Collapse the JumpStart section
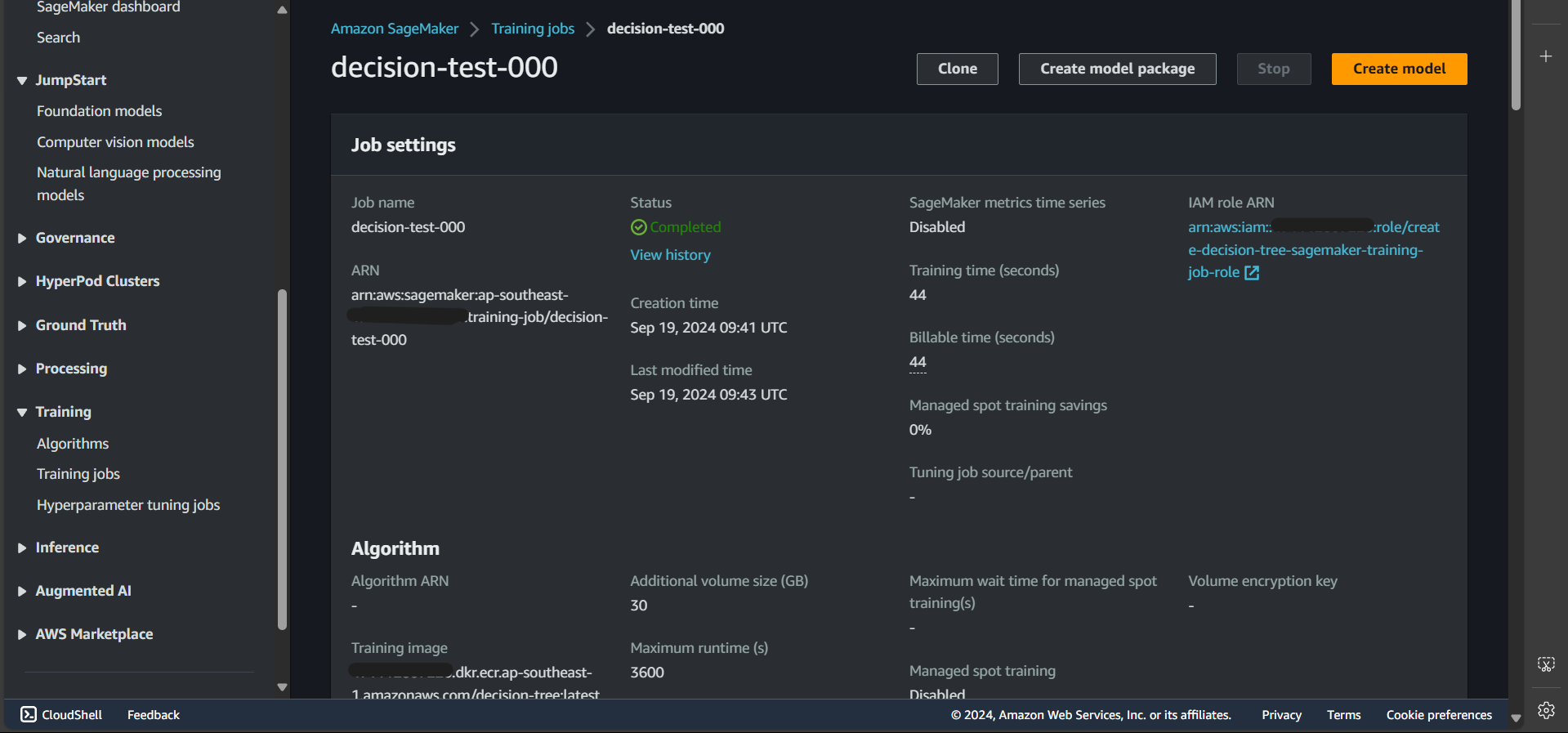 tap(22, 80)
